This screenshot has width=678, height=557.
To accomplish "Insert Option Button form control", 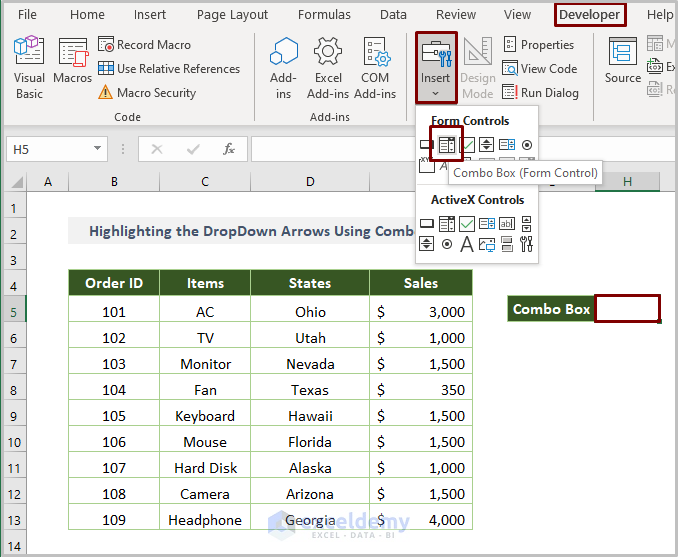I will click(x=527, y=145).
